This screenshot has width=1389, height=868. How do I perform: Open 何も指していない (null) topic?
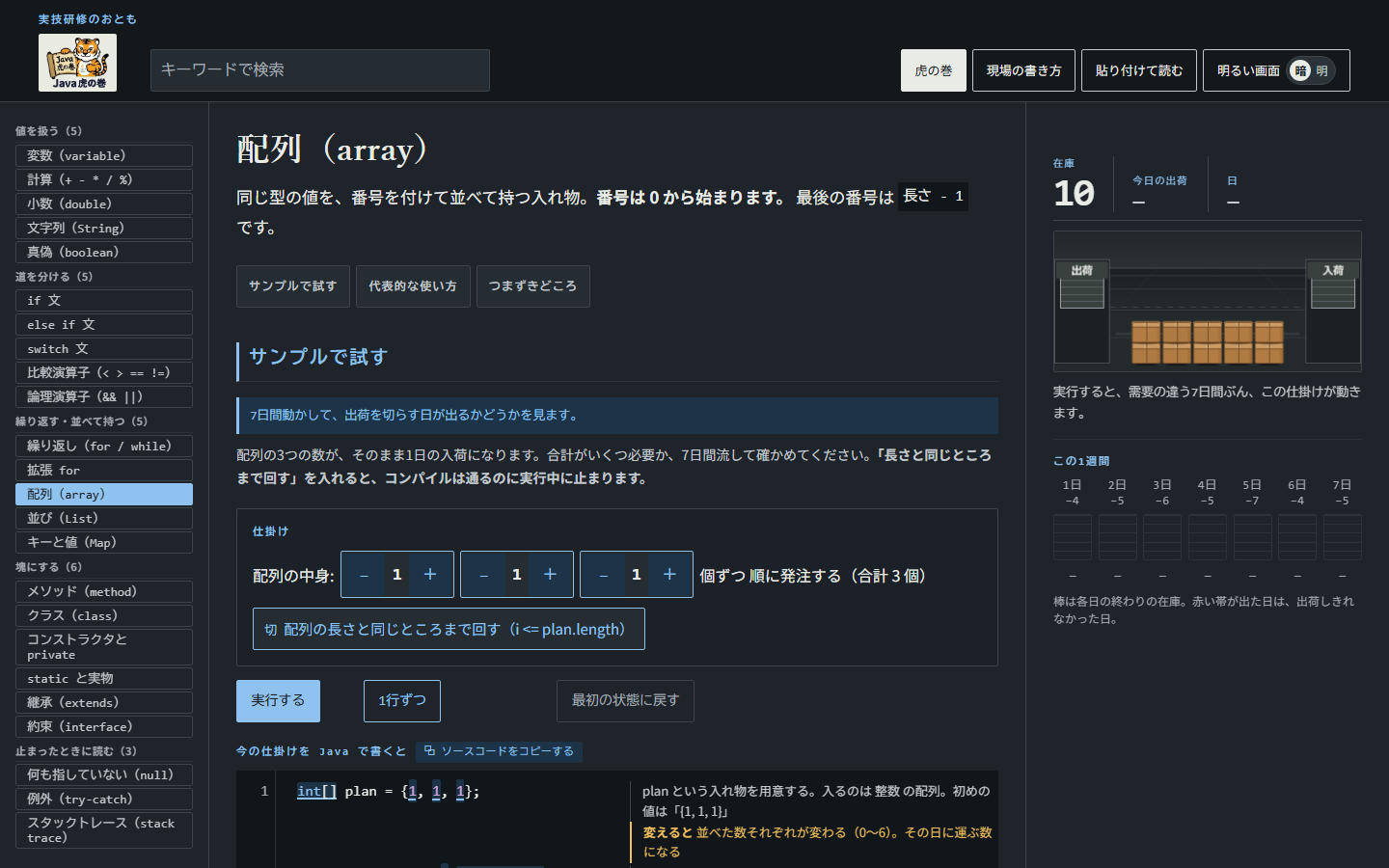point(104,774)
